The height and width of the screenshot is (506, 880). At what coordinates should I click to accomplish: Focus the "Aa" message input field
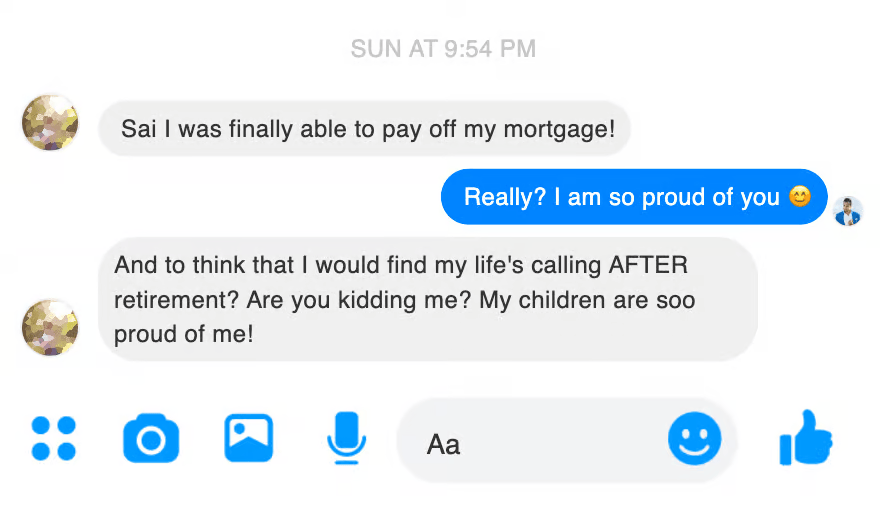(540, 442)
